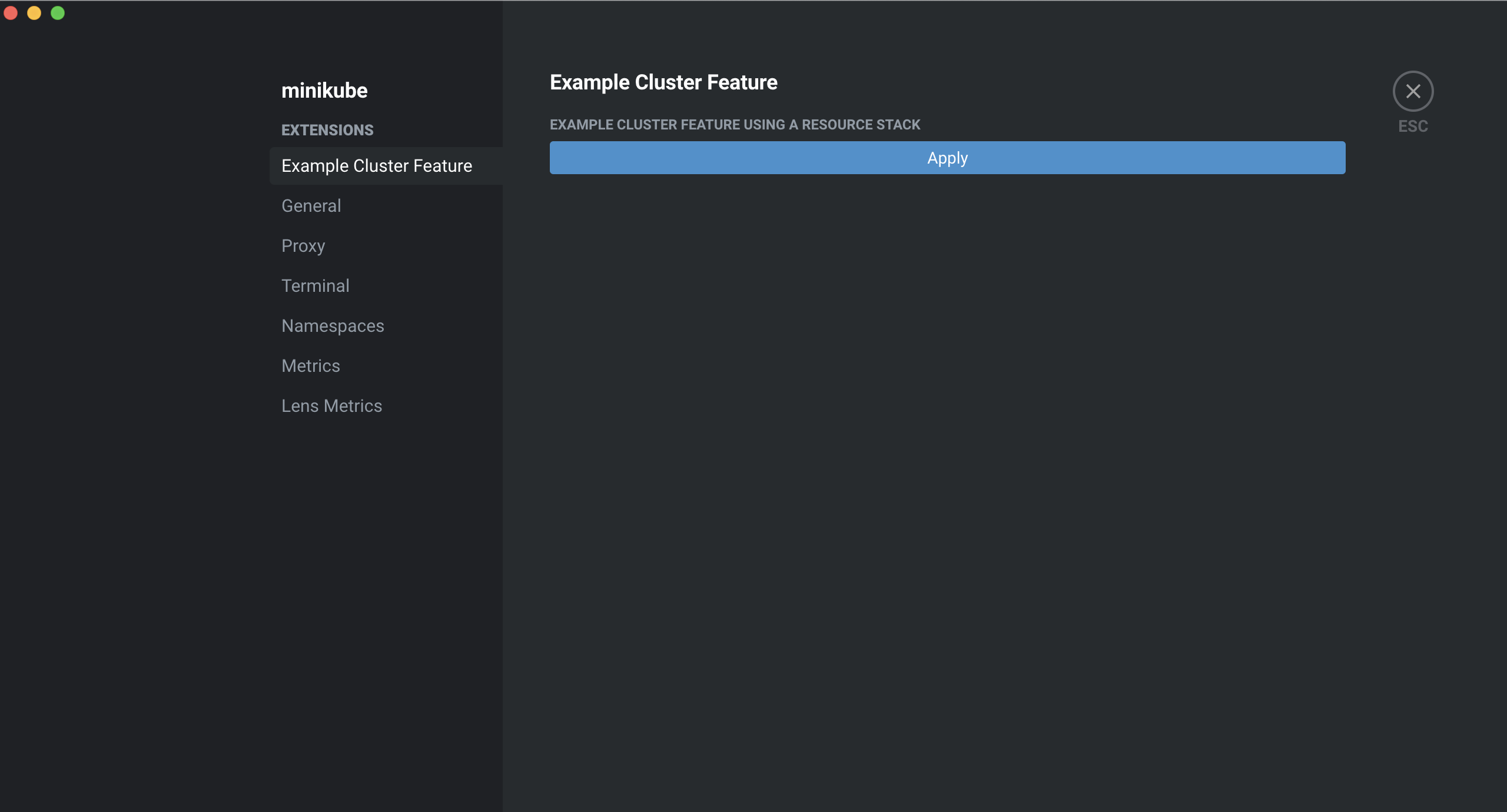Click the minikube cluster name heading
Viewport: 1507px width, 812px height.
tap(324, 90)
